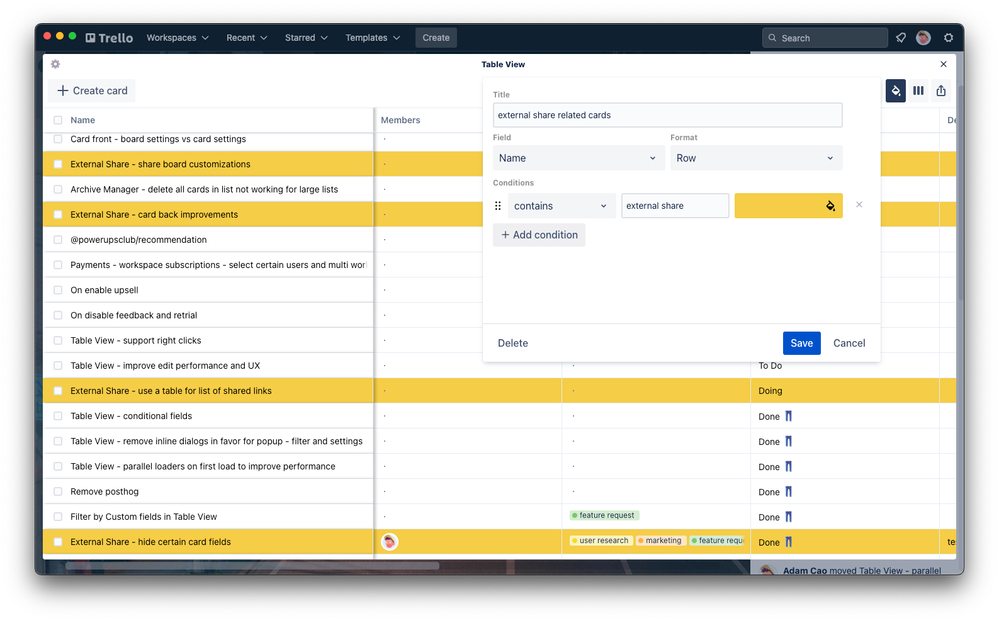This screenshot has height=621, width=999.
Task: Open the Format dropdown showing Row
Action: click(756, 158)
